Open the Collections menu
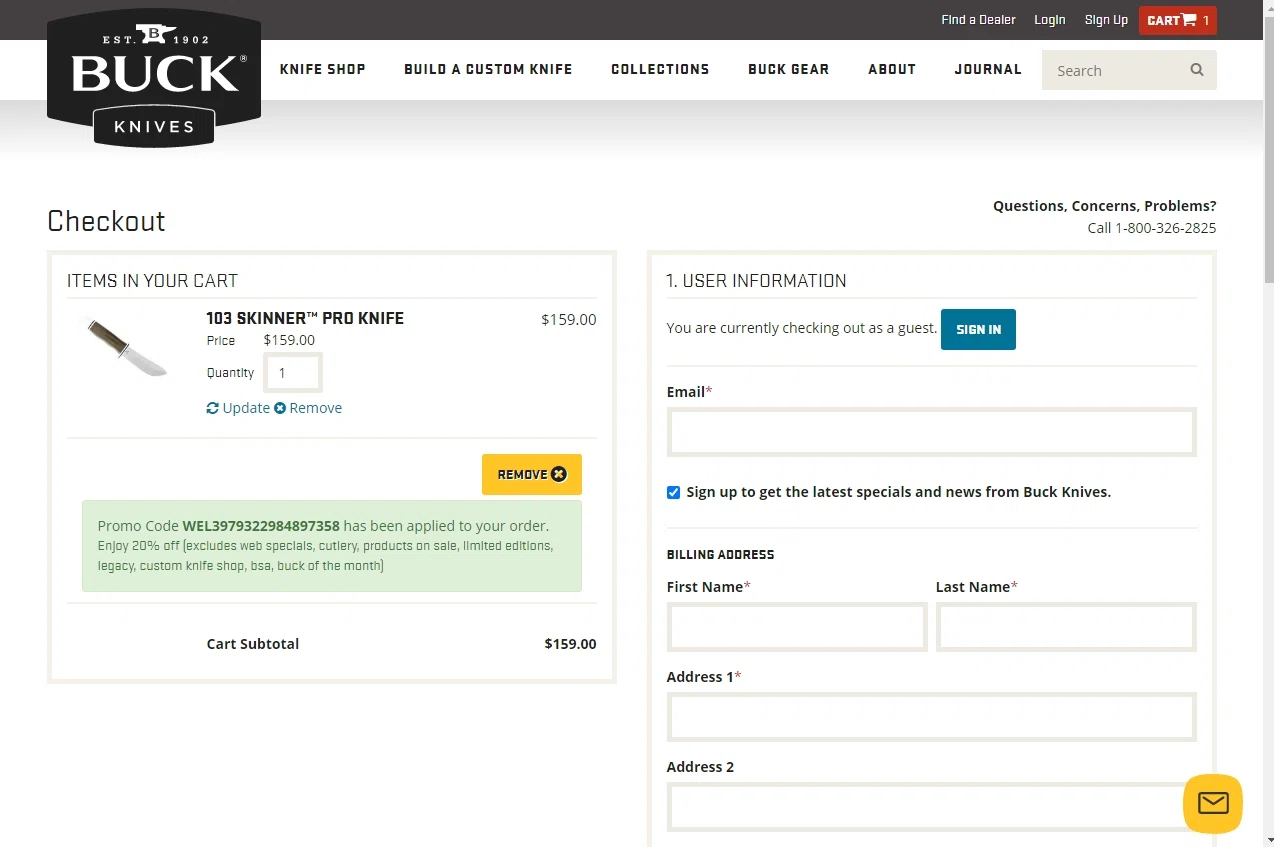This screenshot has height=847, width=1274. pyautogui.click(x=660, y=69)
